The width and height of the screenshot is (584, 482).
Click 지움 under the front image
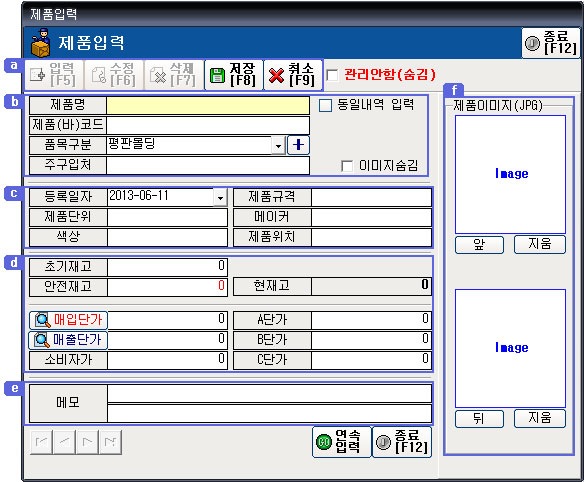540,245
